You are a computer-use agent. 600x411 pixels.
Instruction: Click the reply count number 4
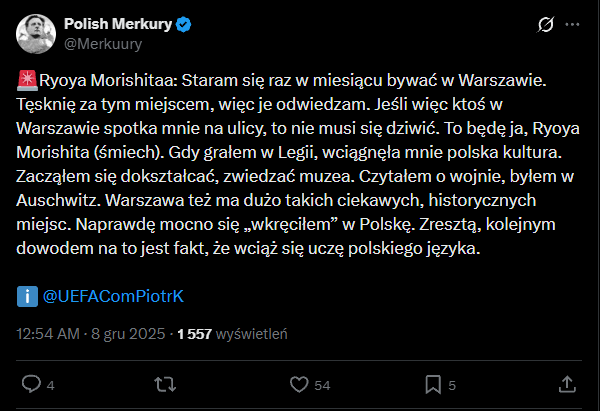(50, 385)
